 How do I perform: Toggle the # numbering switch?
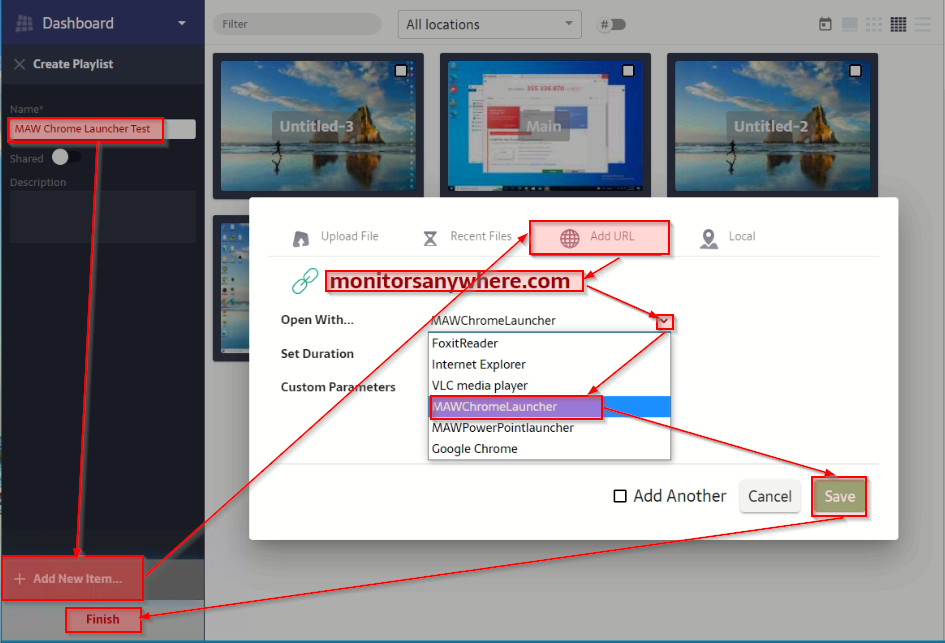613,24
